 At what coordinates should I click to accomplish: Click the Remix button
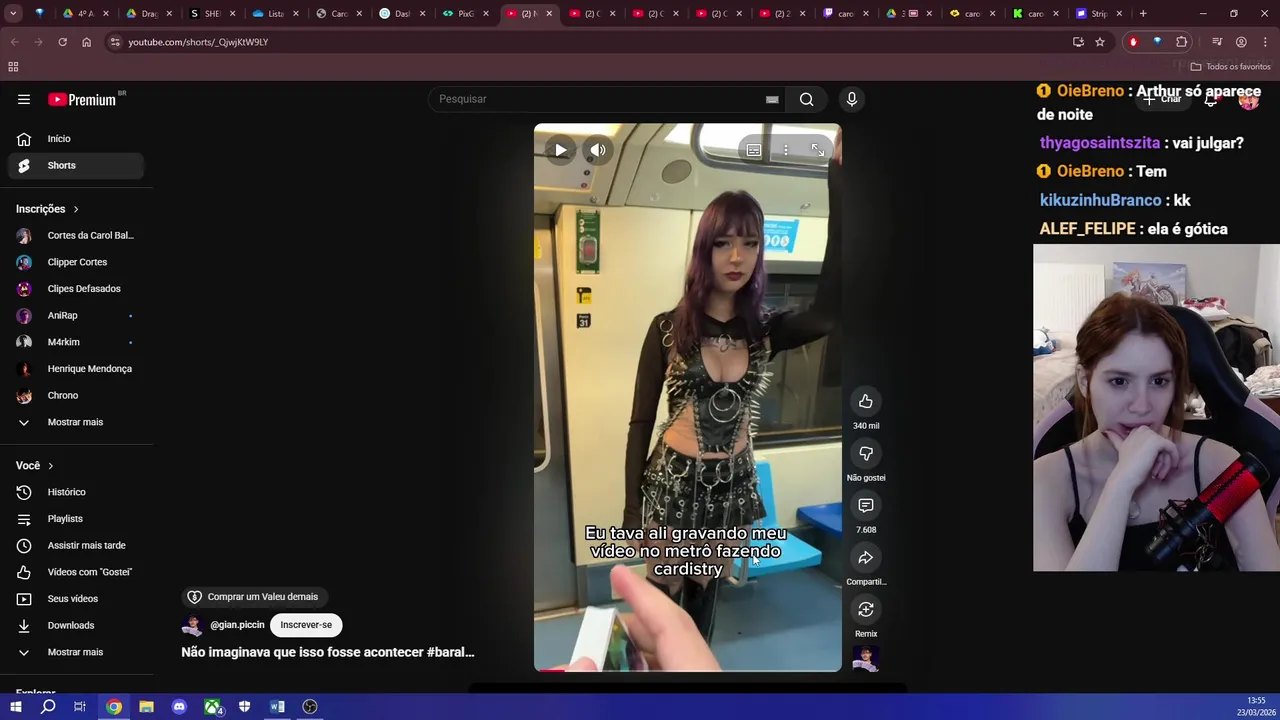tap(866, 609)
